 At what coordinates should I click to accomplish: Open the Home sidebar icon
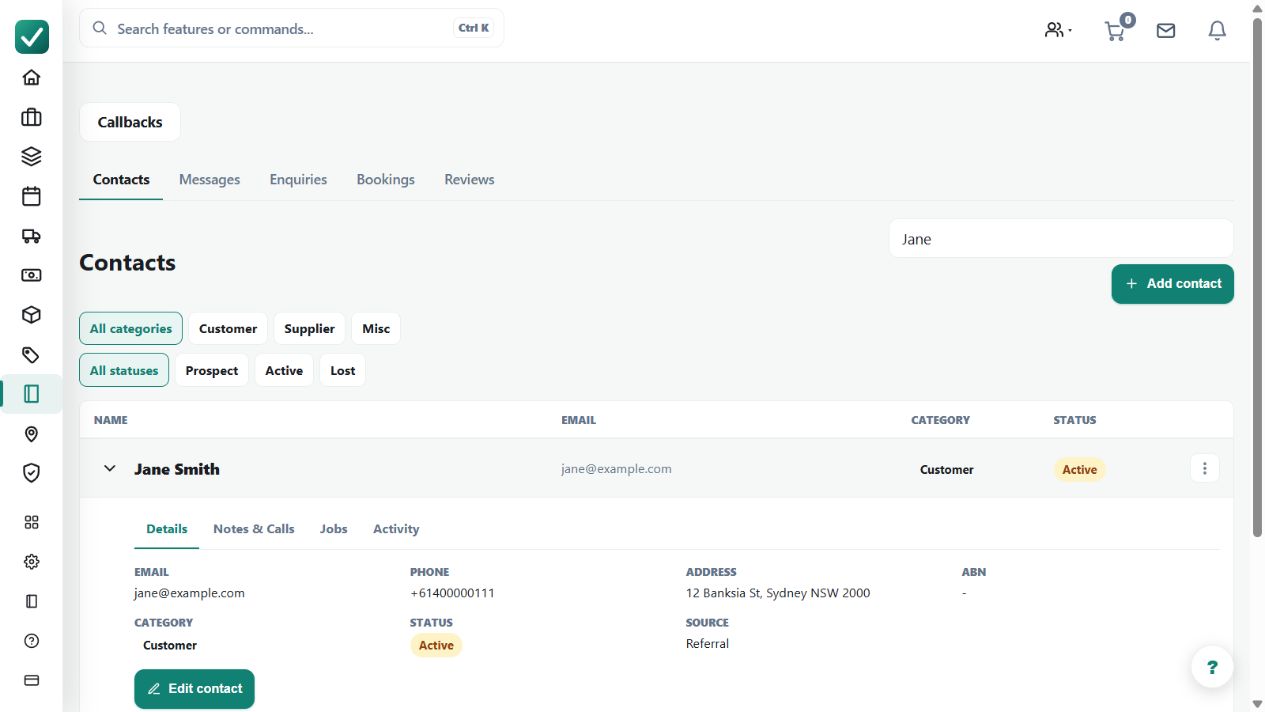coord(31,77)
